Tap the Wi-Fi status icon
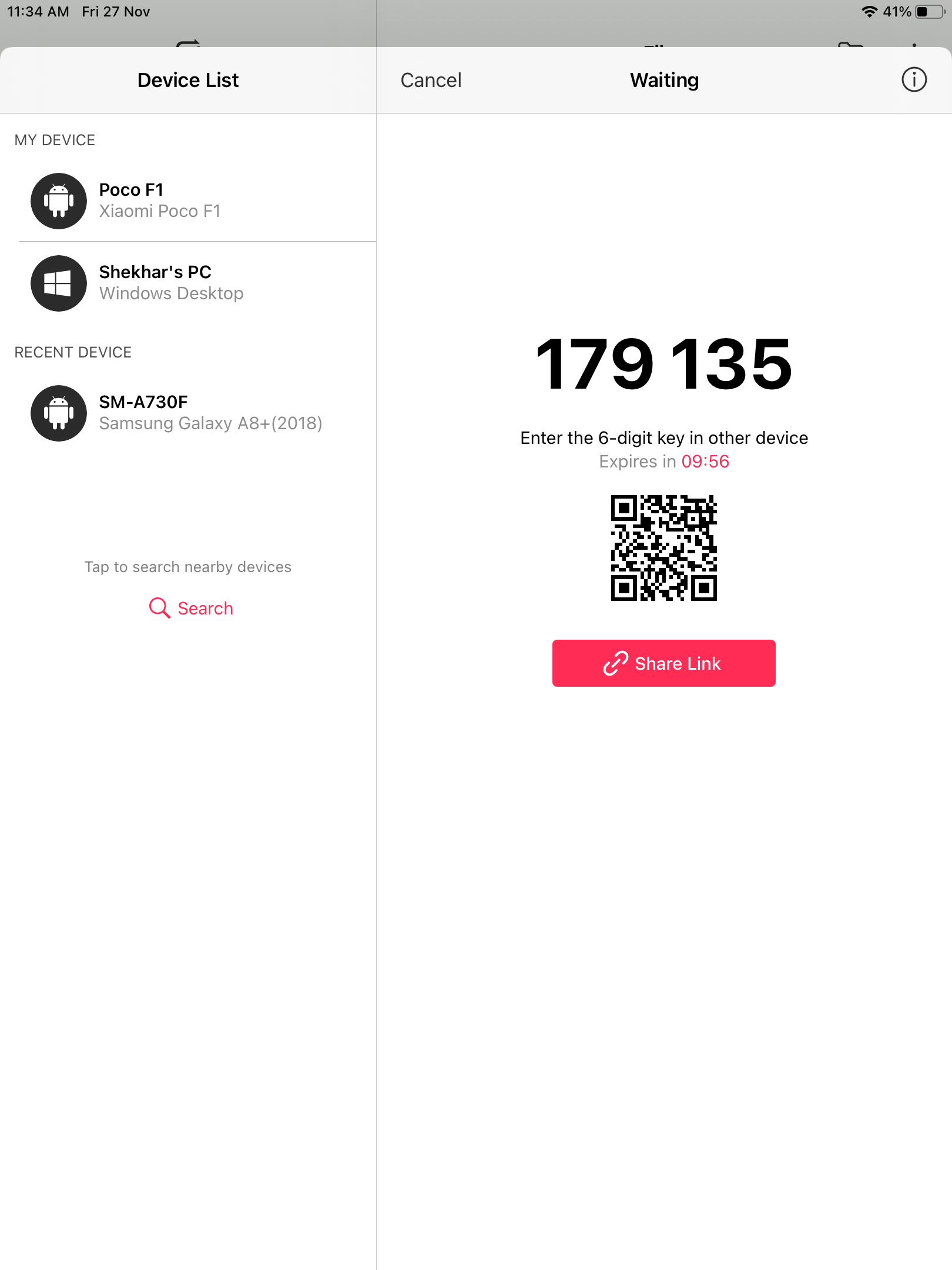 869,12
